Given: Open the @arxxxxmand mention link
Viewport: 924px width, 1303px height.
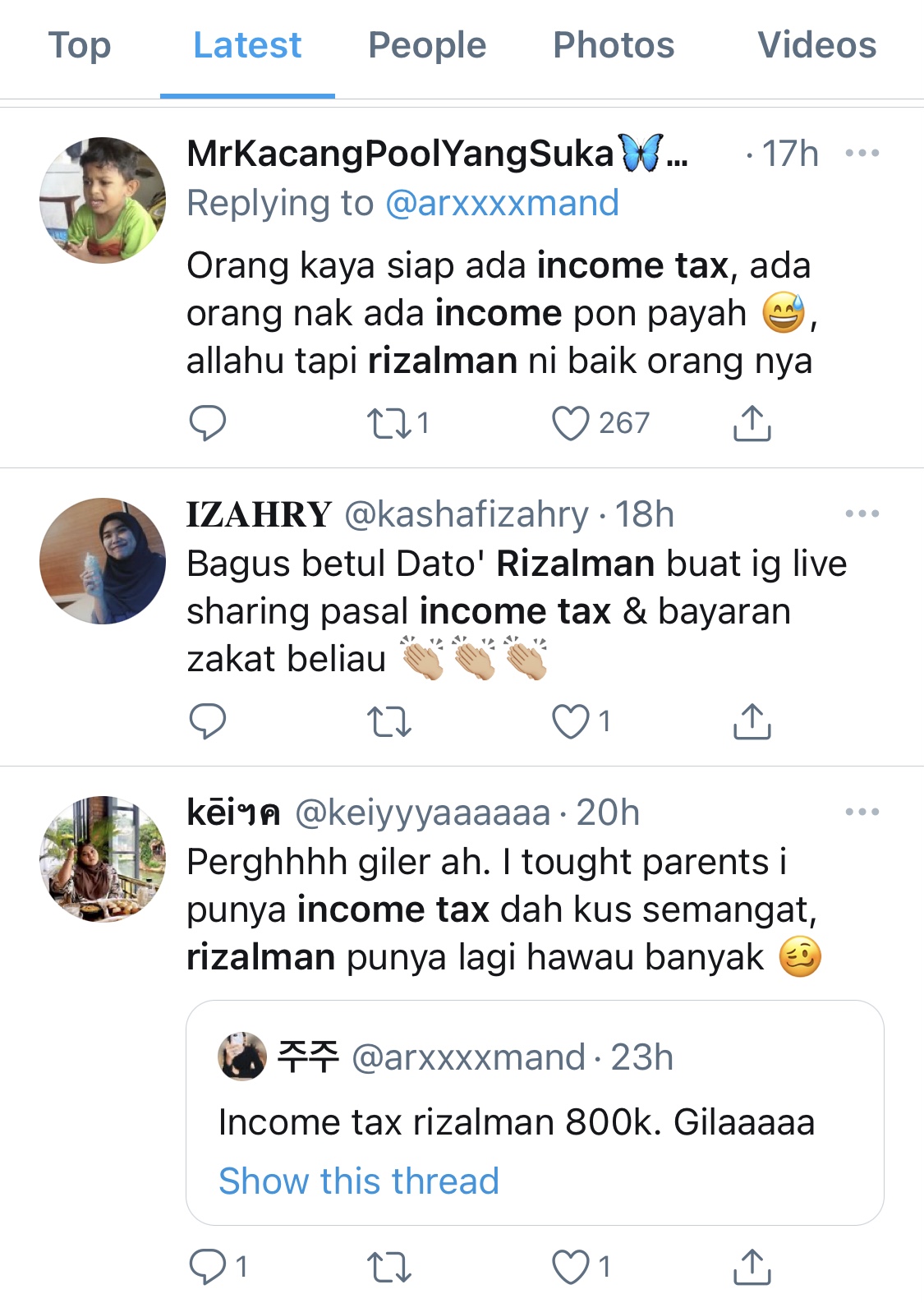Looking at the screenshot, I should pos(502,203).
